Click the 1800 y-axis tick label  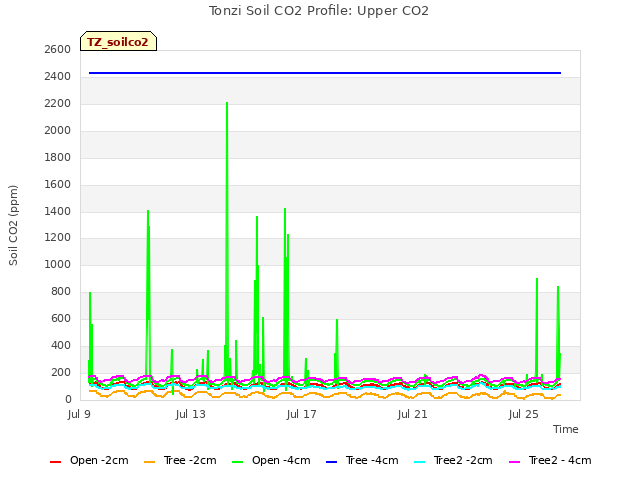click(58, 157)
